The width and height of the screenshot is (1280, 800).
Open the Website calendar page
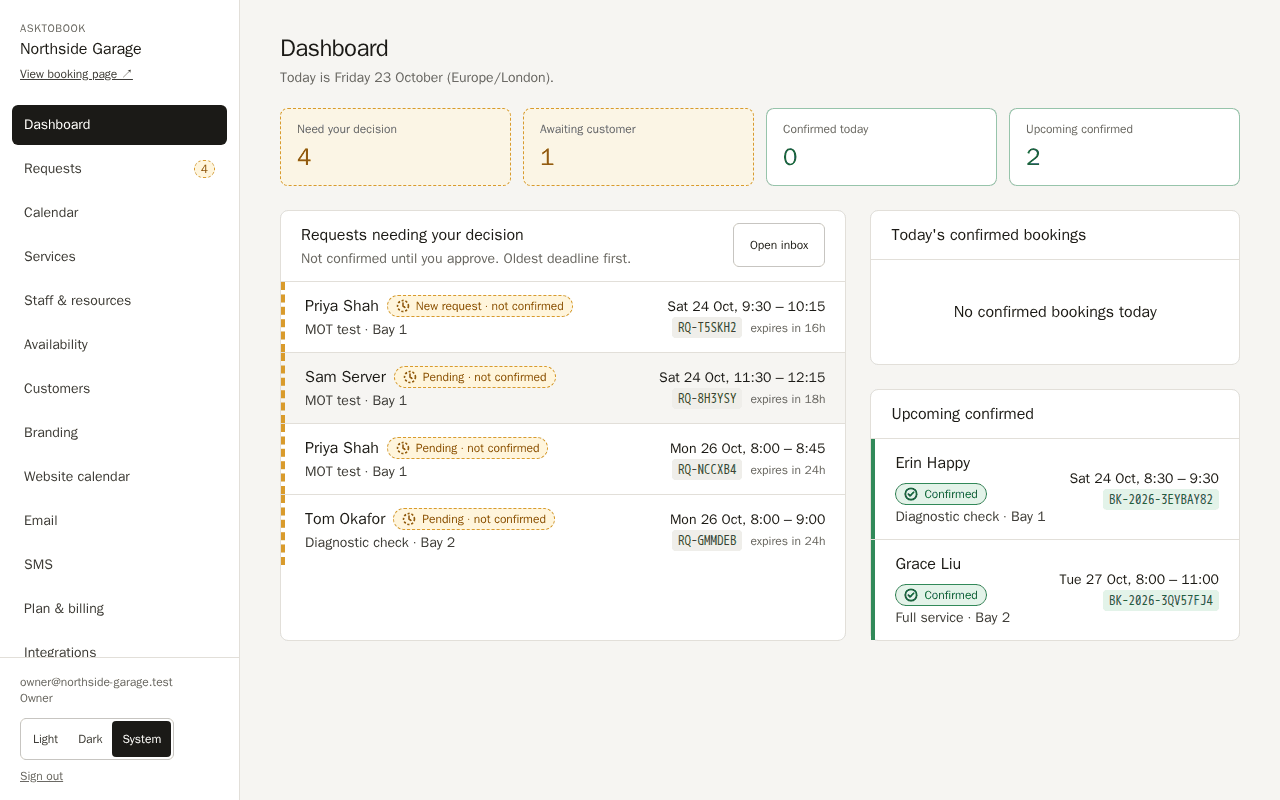tap(119, 477)
